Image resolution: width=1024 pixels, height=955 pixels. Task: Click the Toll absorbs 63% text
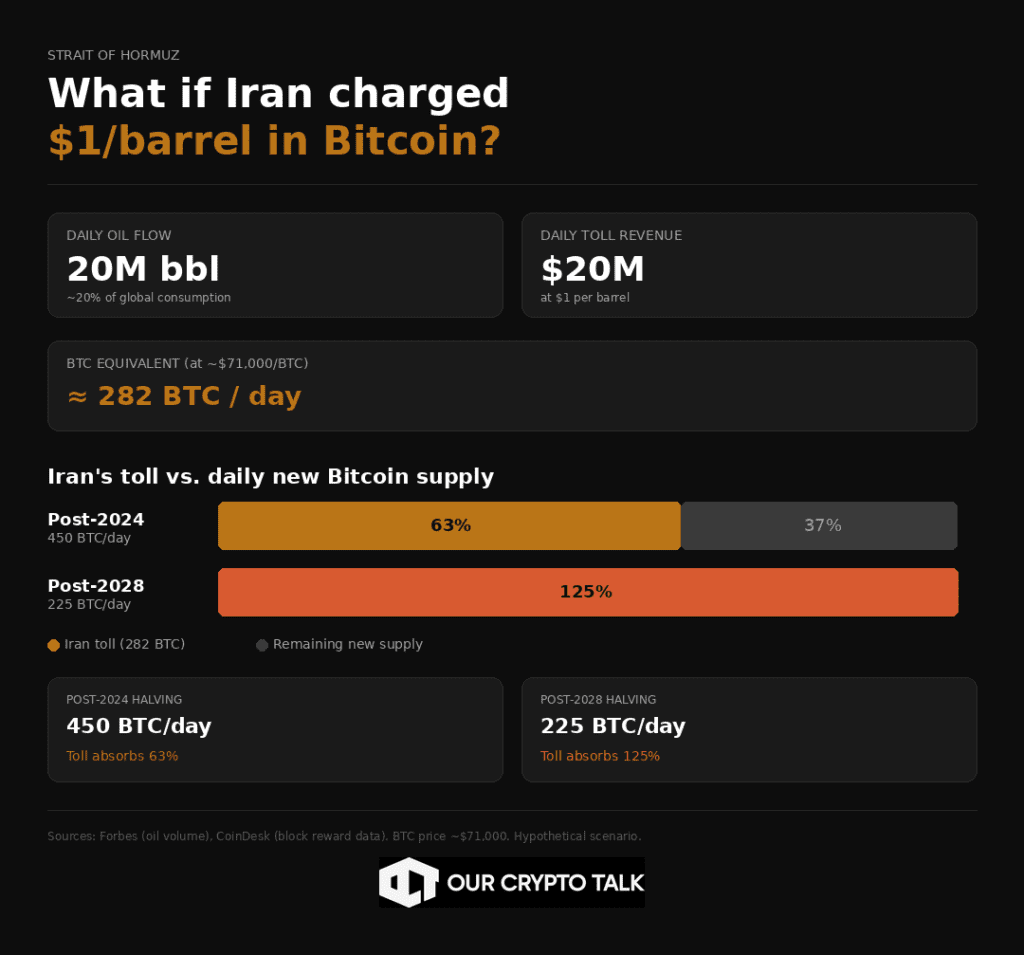pos(122,756)
